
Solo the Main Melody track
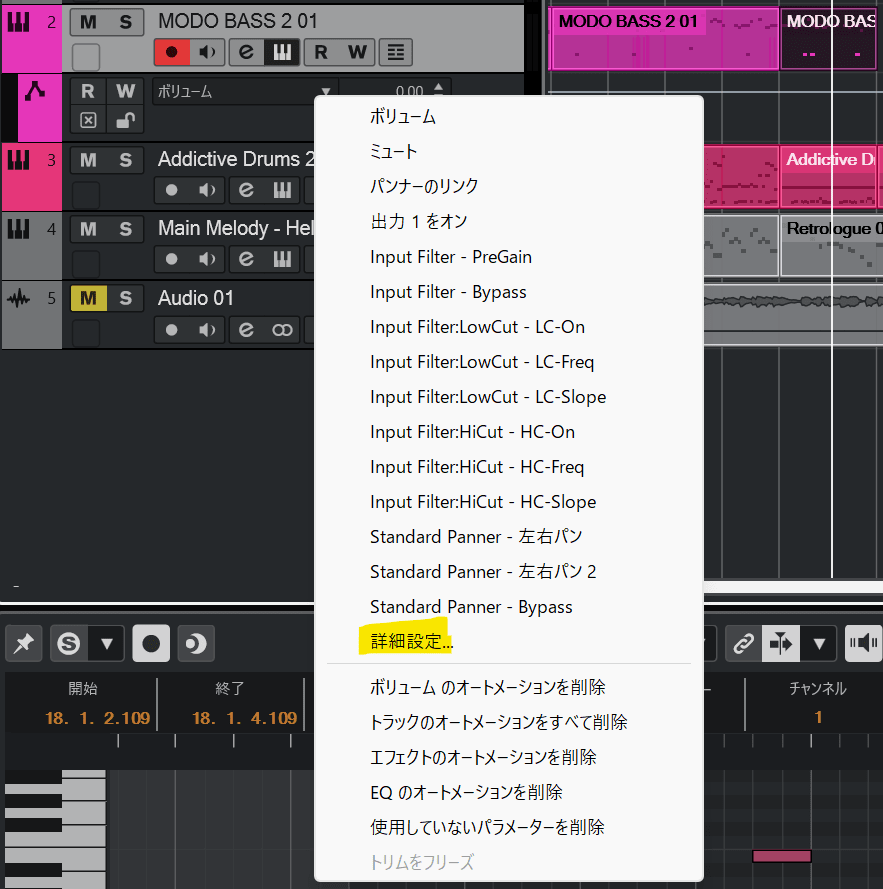125,229
